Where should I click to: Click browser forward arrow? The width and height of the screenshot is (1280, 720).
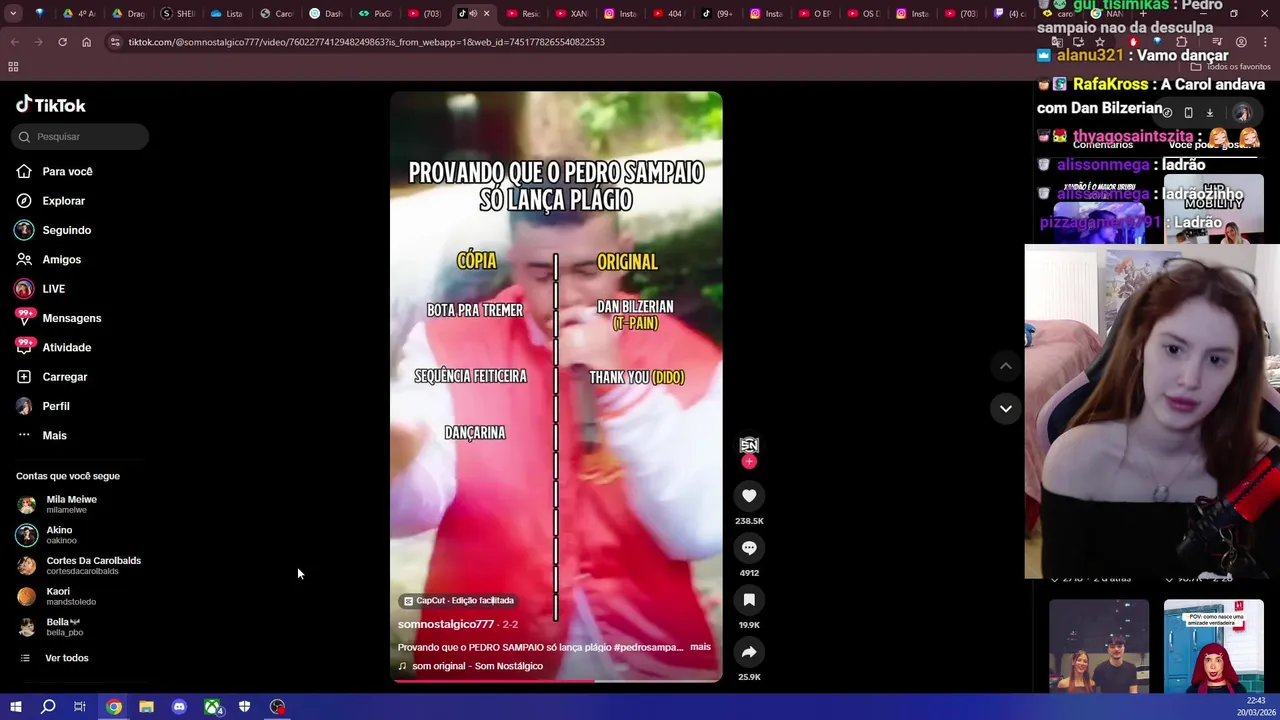pos(38,42)
